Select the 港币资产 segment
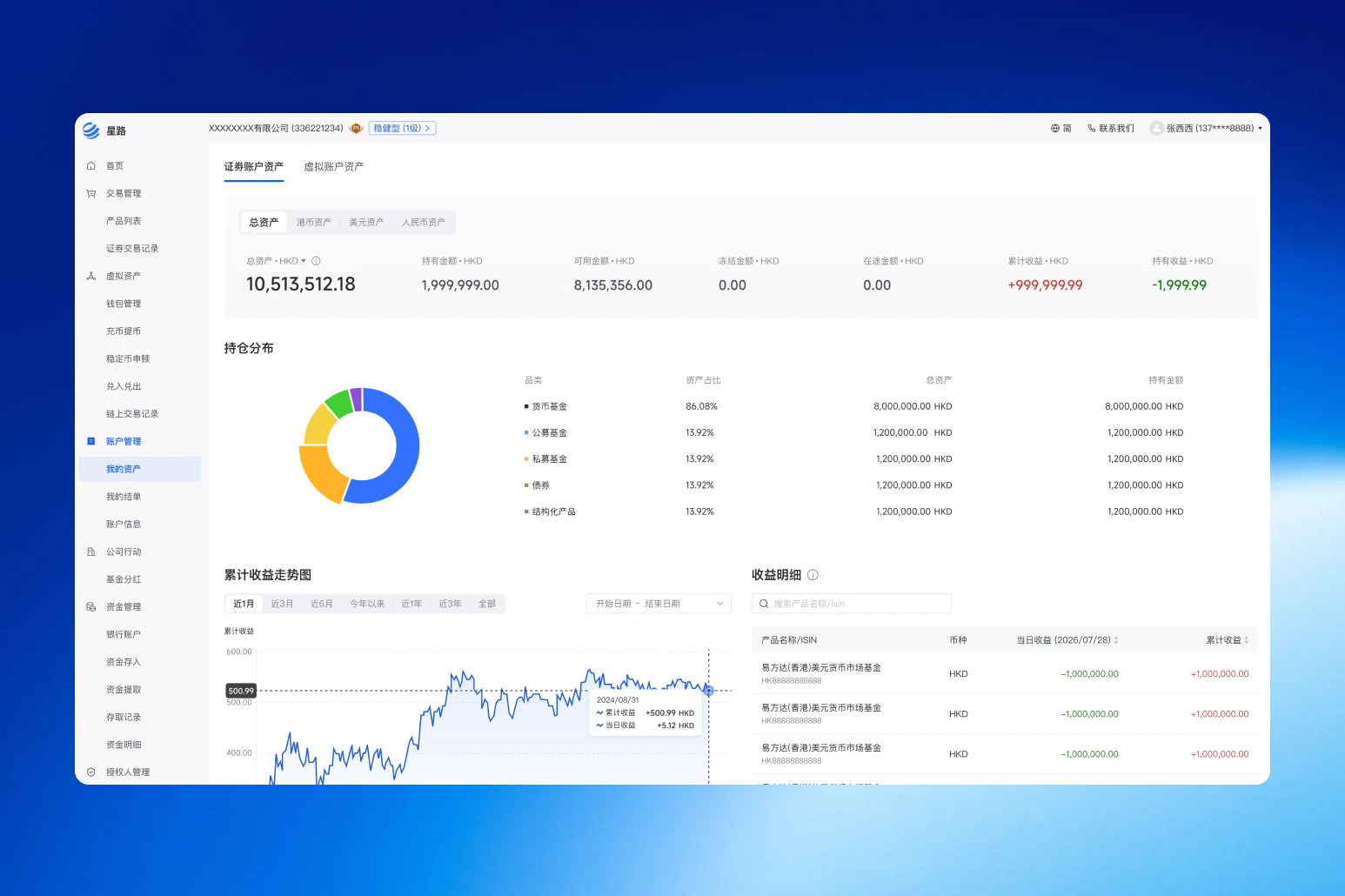This screenshot has width=1345, height=896. [x=313, y=222]
